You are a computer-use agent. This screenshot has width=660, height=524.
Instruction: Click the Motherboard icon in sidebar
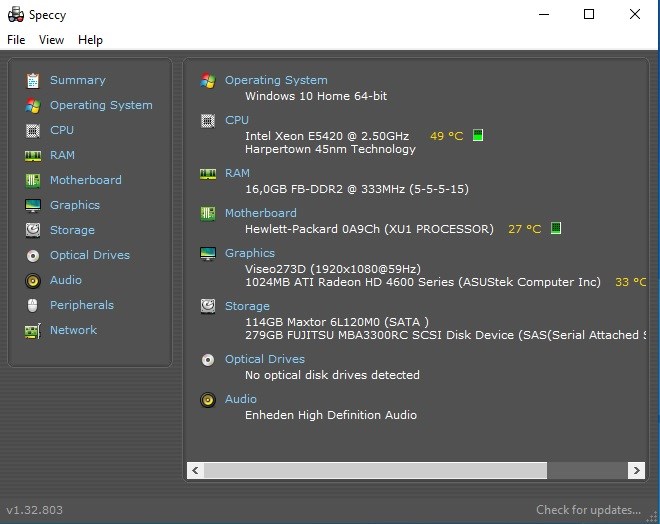coord(33,181)
